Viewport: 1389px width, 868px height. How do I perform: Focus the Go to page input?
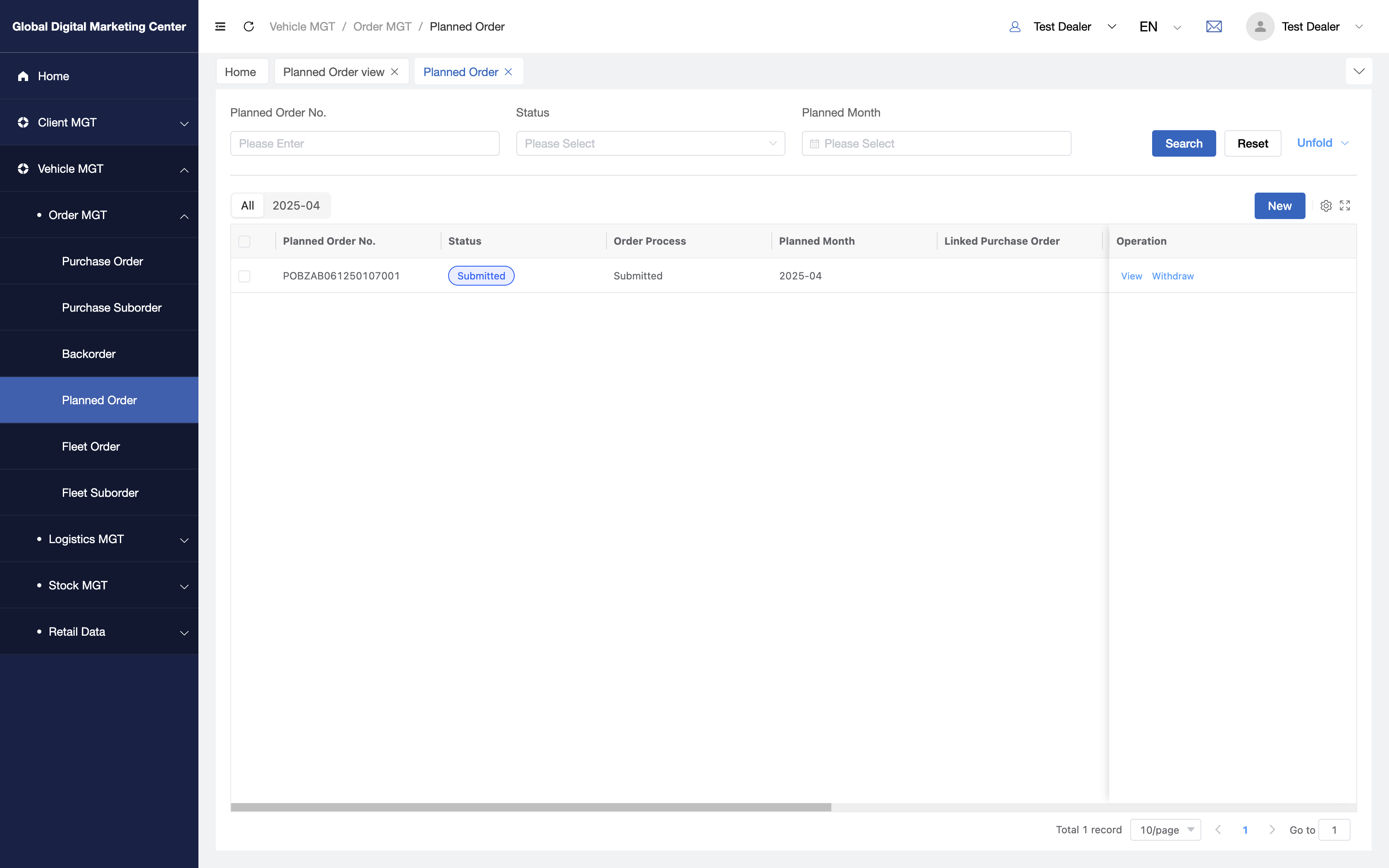1334,830
